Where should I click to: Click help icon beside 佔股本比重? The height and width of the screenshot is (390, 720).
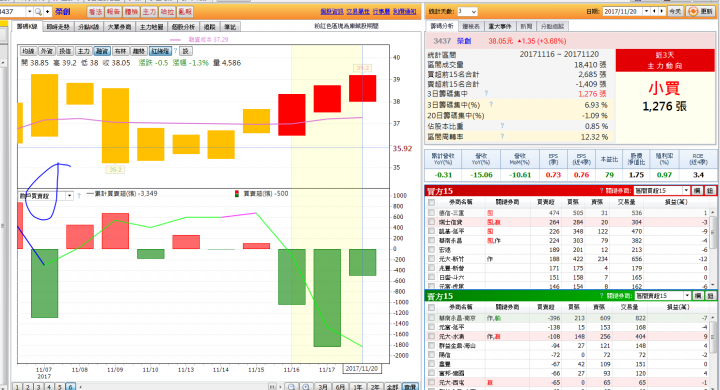click(x=502, y=125)
